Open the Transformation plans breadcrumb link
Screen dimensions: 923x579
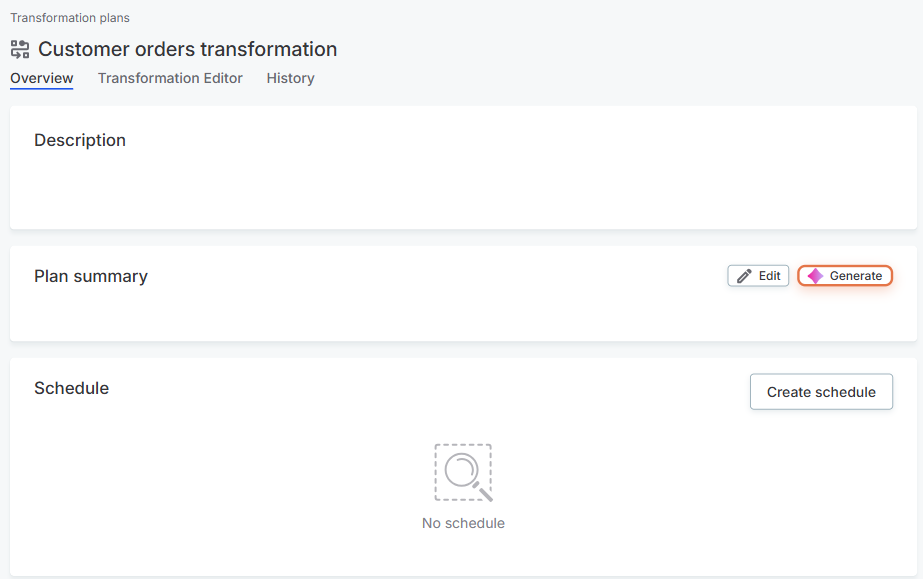(x=69, y=17)
